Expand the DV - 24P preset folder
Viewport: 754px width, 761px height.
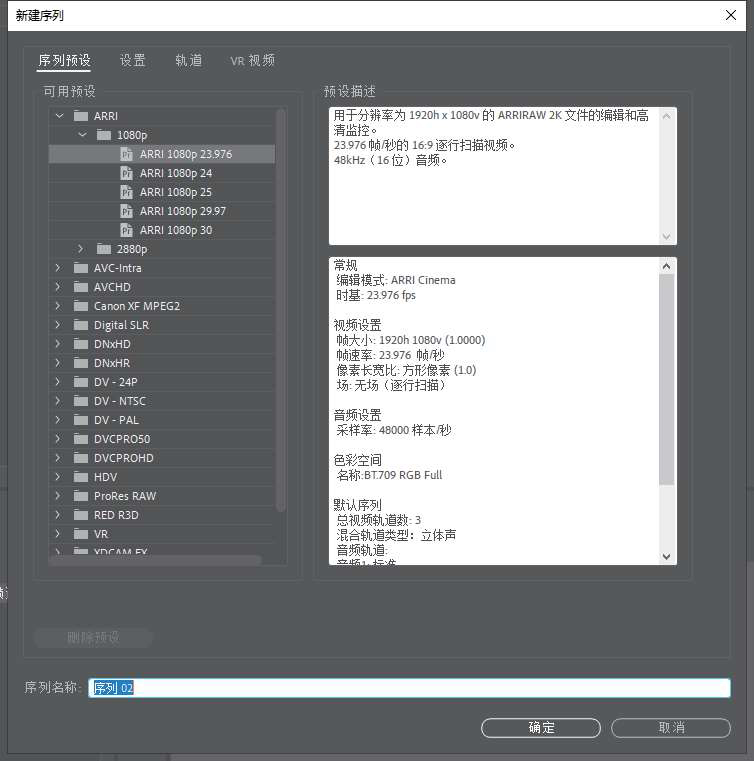(x=58, y=382)
